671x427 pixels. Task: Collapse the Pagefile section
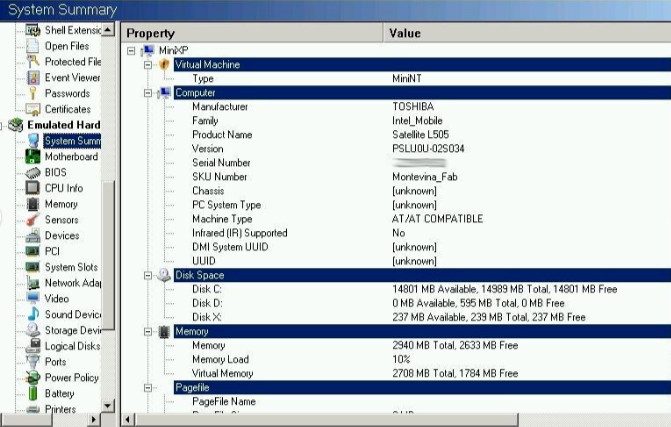click(148, 388)
